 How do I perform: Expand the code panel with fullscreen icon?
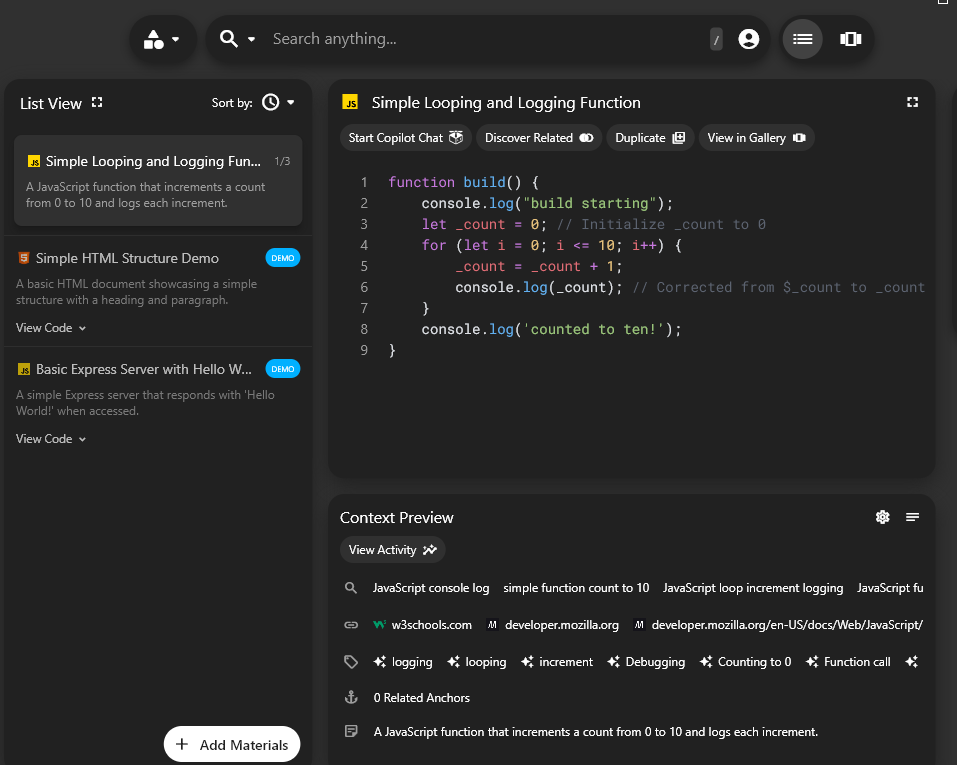(x=912, y=101)
